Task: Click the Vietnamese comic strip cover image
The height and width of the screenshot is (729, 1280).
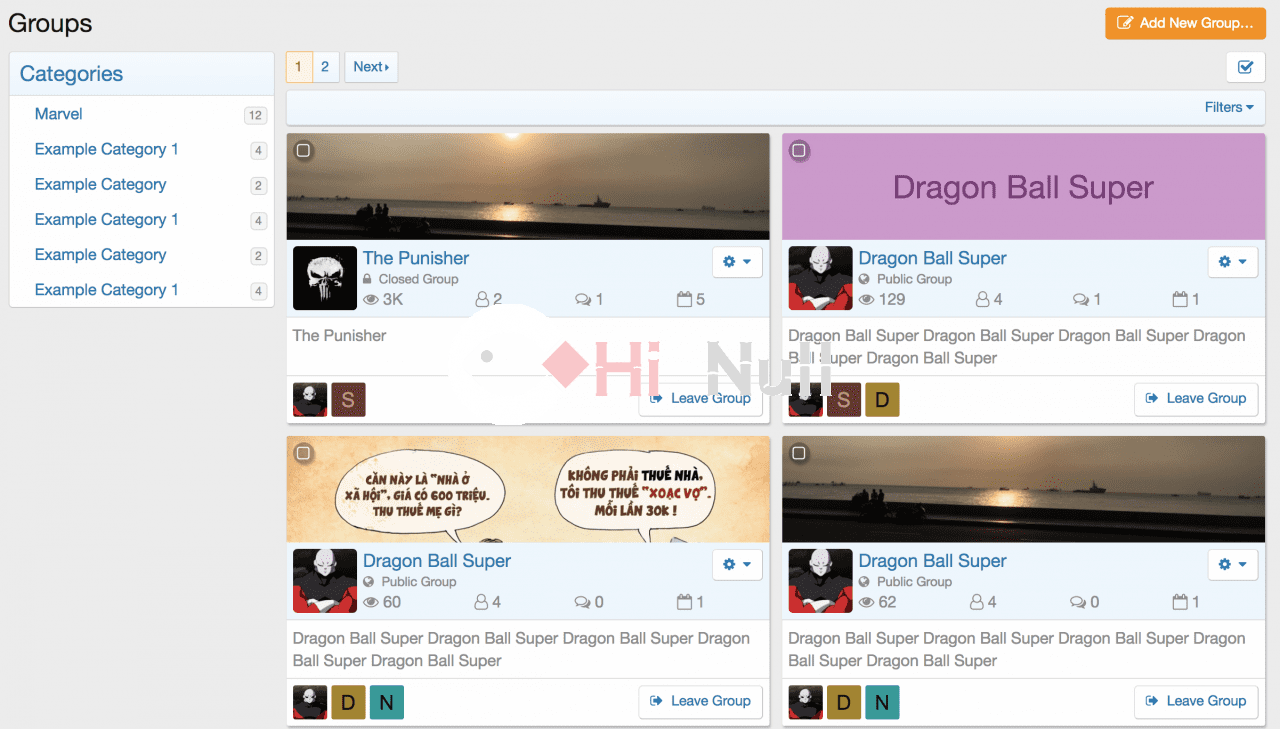Action: coord(528,490)
